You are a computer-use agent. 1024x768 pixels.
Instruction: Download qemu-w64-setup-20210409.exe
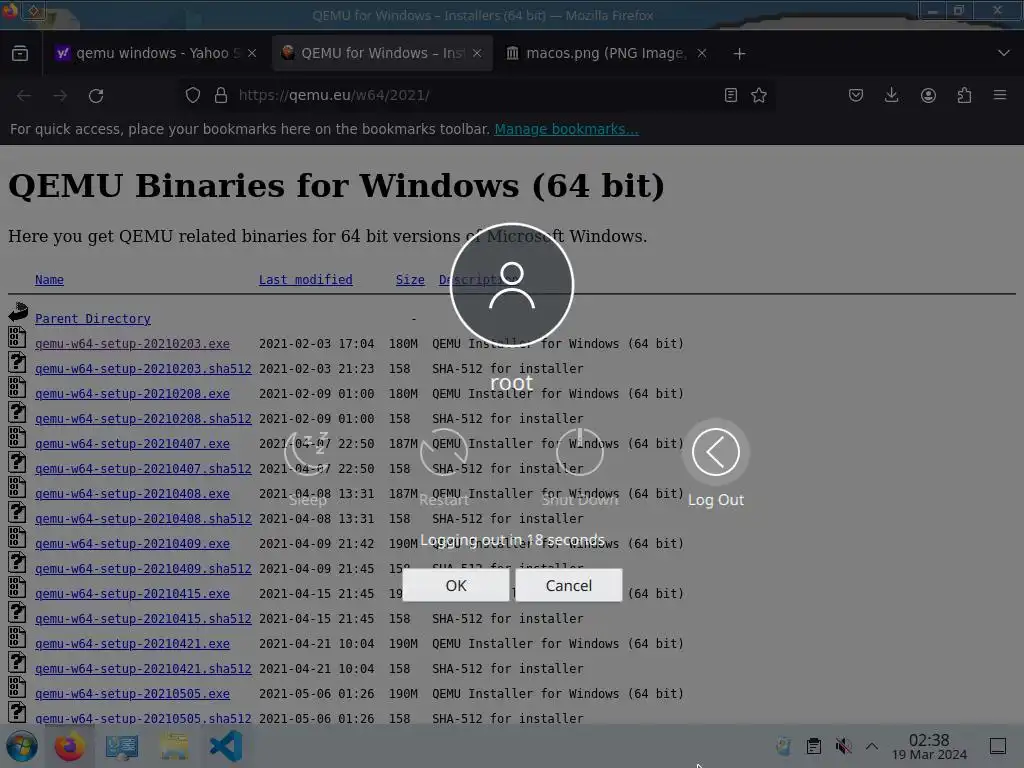[x=133, y=543]
